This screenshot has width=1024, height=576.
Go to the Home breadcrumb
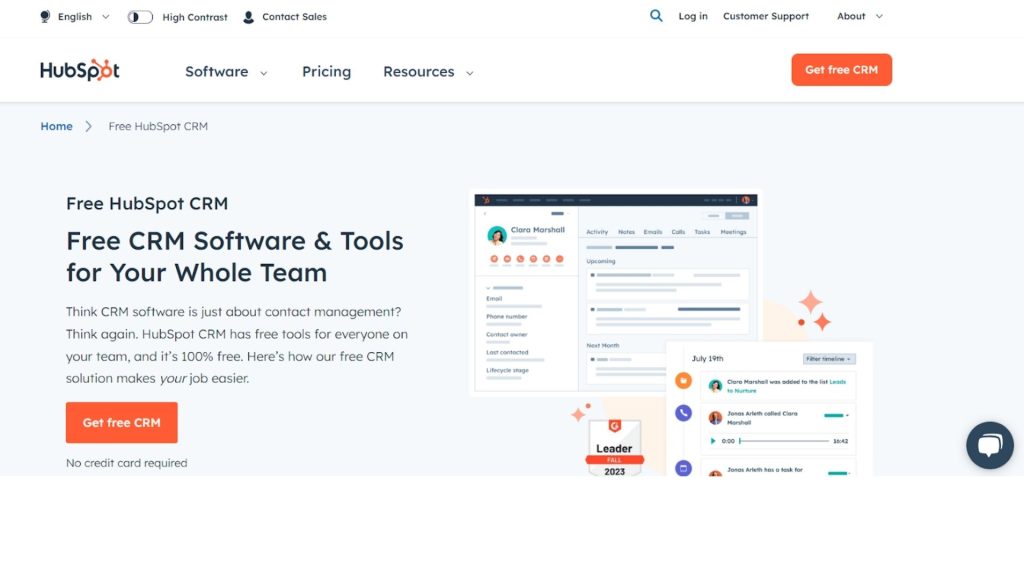click(56, 126)
